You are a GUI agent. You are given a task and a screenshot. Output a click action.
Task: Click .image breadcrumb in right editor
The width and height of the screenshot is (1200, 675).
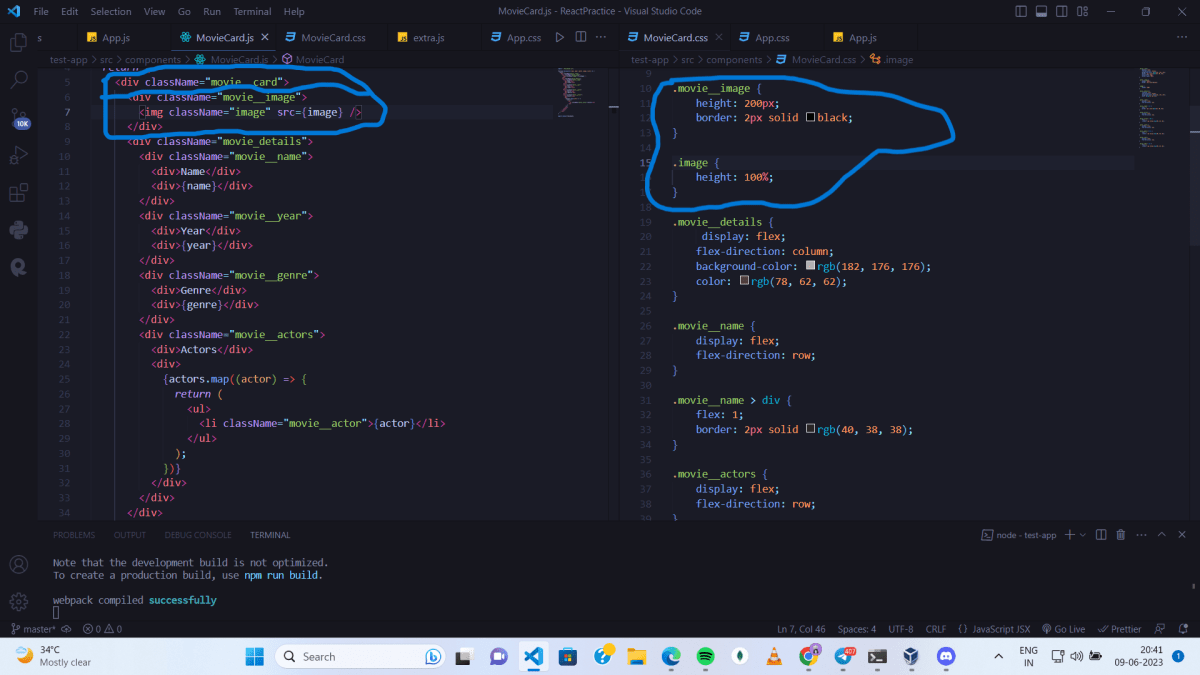(891, 60)
